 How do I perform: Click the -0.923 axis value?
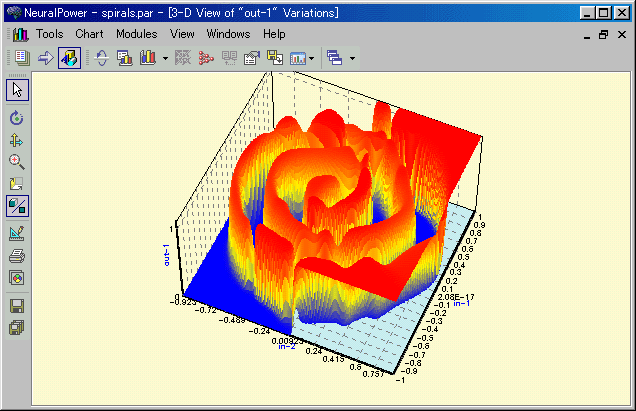183,302
